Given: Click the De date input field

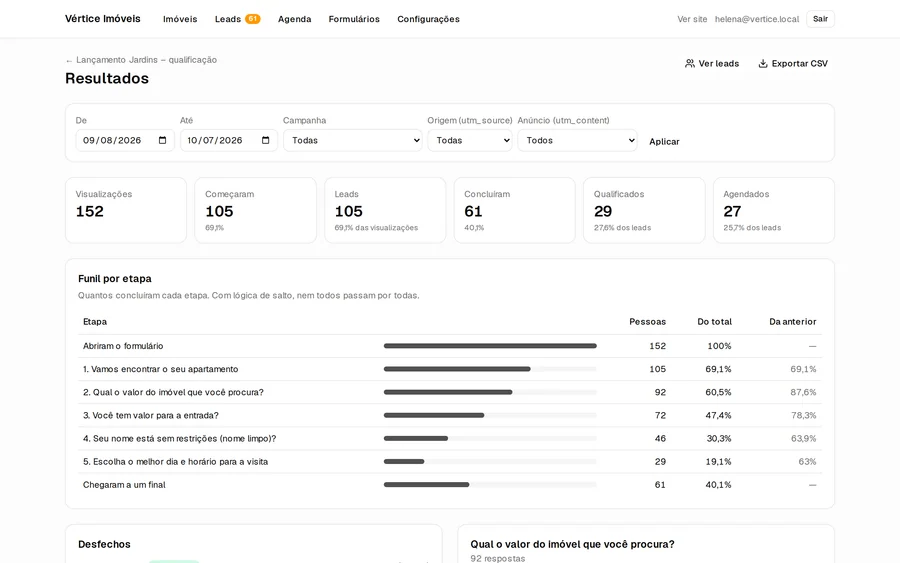Looking at the screenshot, I should pyautogui.click(x=125, y=141).
